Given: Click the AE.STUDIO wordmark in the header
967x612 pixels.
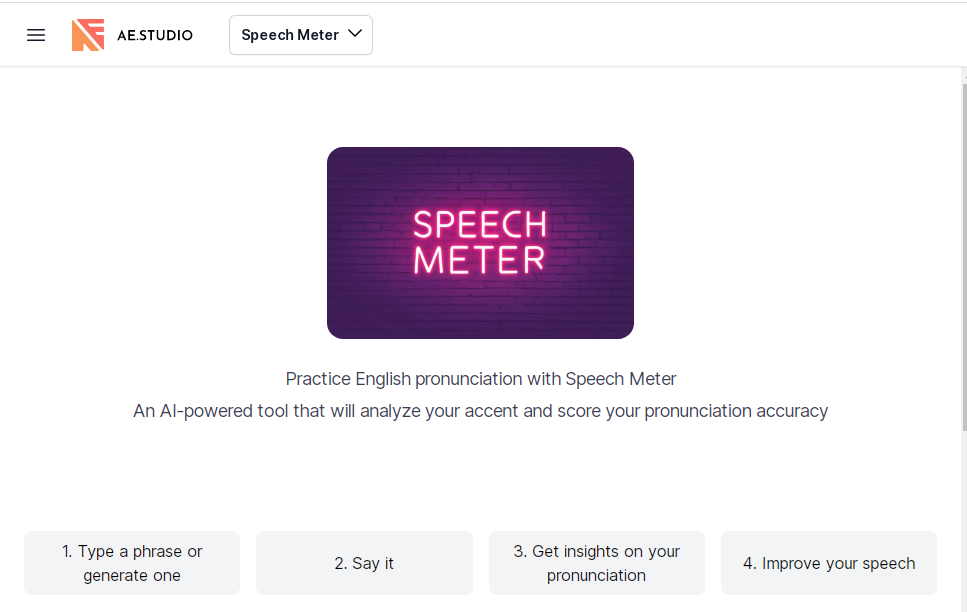Looking at the screenshot, I should tap(156, 34).
